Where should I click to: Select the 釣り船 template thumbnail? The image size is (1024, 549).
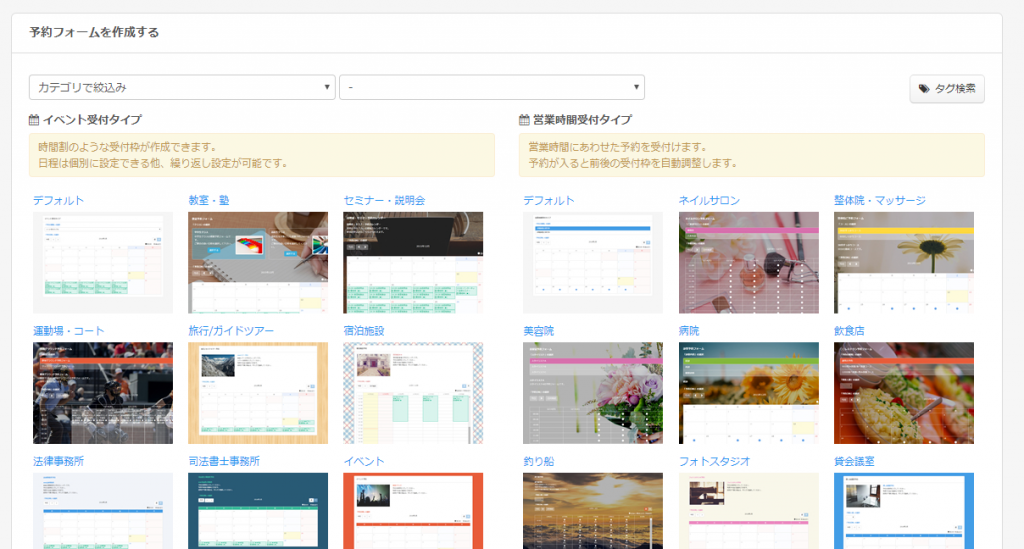593,511
